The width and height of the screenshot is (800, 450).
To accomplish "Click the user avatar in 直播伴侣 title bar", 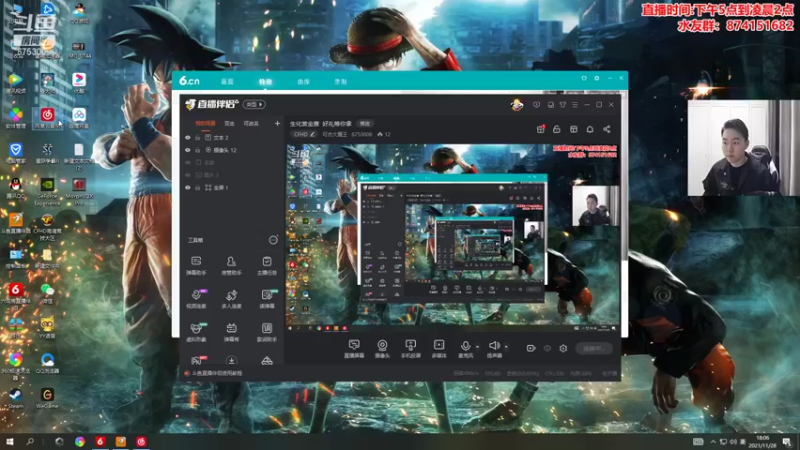I will 517,105.
